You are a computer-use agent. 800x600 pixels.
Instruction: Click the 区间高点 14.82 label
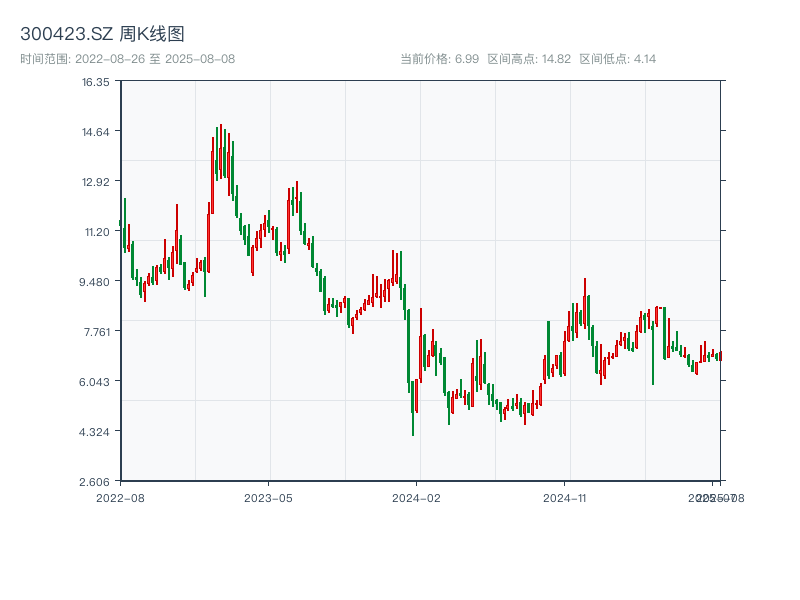(x=529, y=59)
